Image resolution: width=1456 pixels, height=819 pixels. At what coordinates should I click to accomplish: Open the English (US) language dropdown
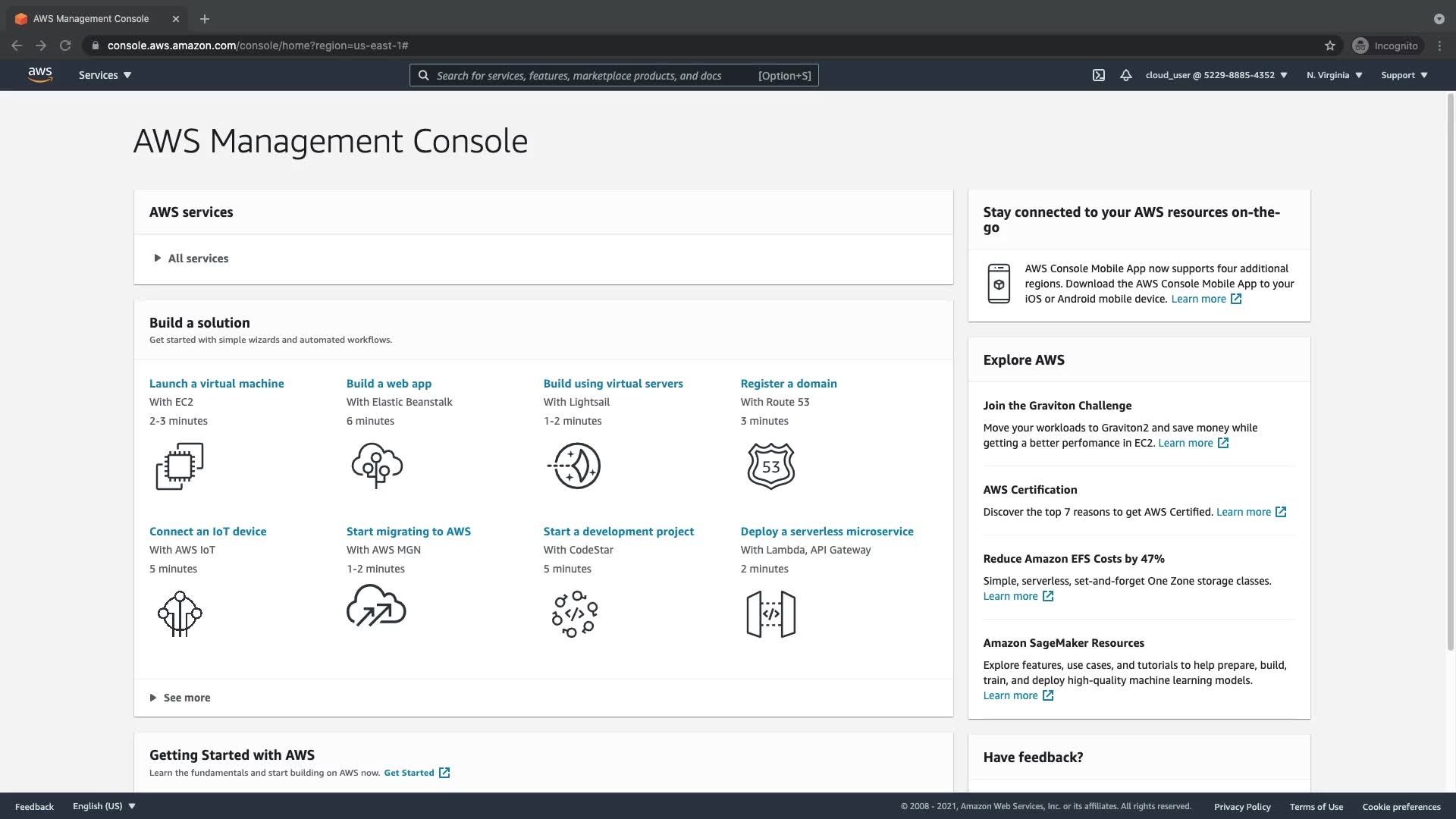[x=104, y=806]
